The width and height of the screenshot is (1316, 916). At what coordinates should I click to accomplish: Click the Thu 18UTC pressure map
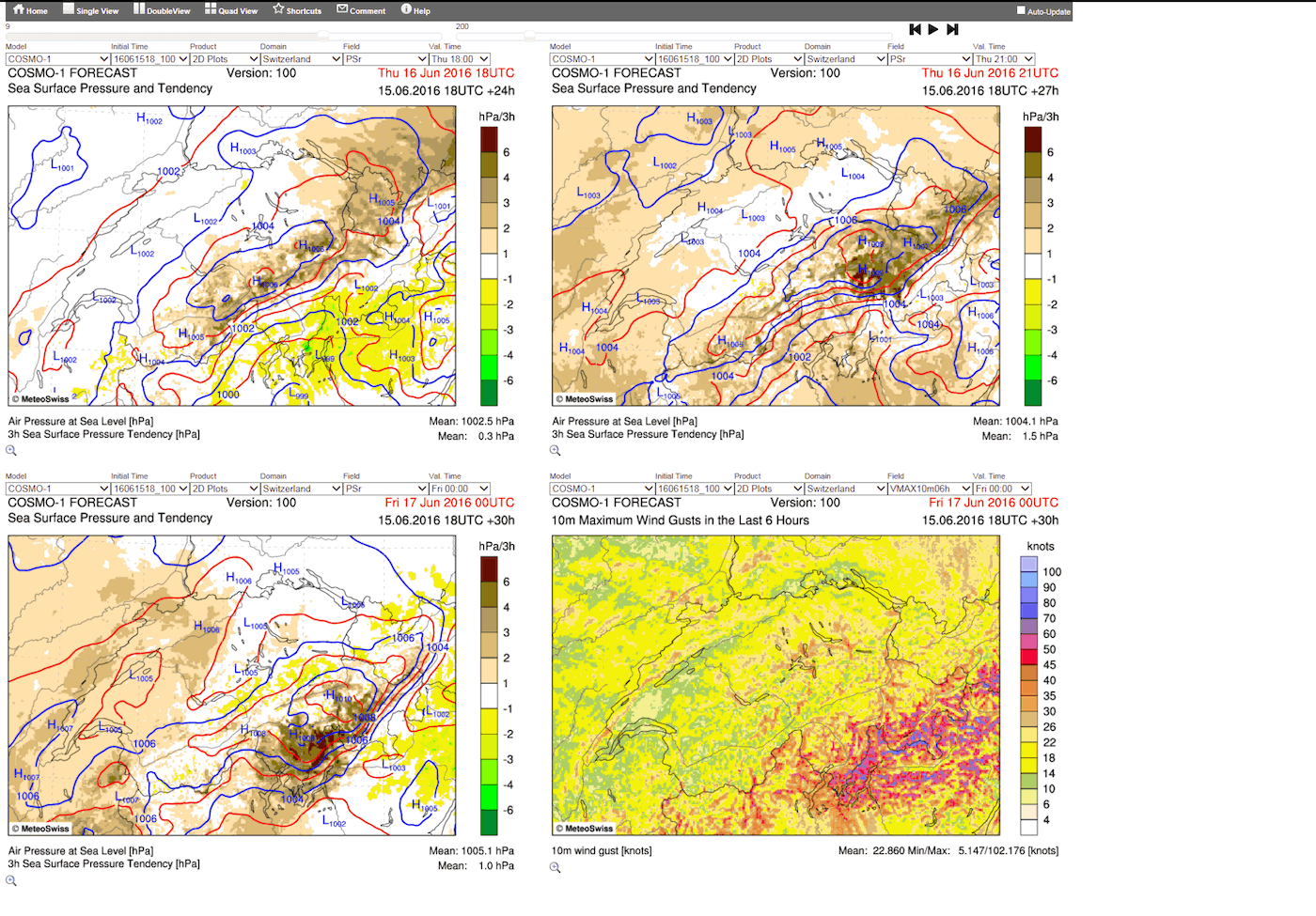[232, 256]
